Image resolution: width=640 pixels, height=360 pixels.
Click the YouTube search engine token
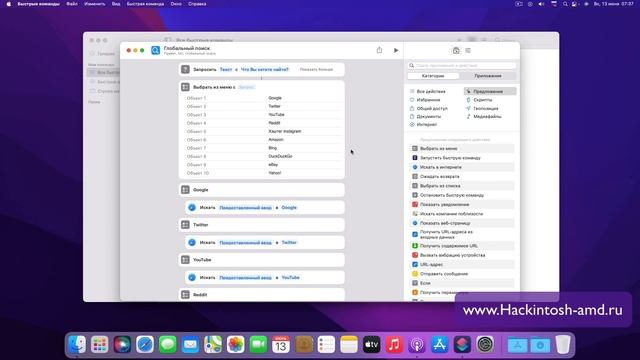click(290, 278)
